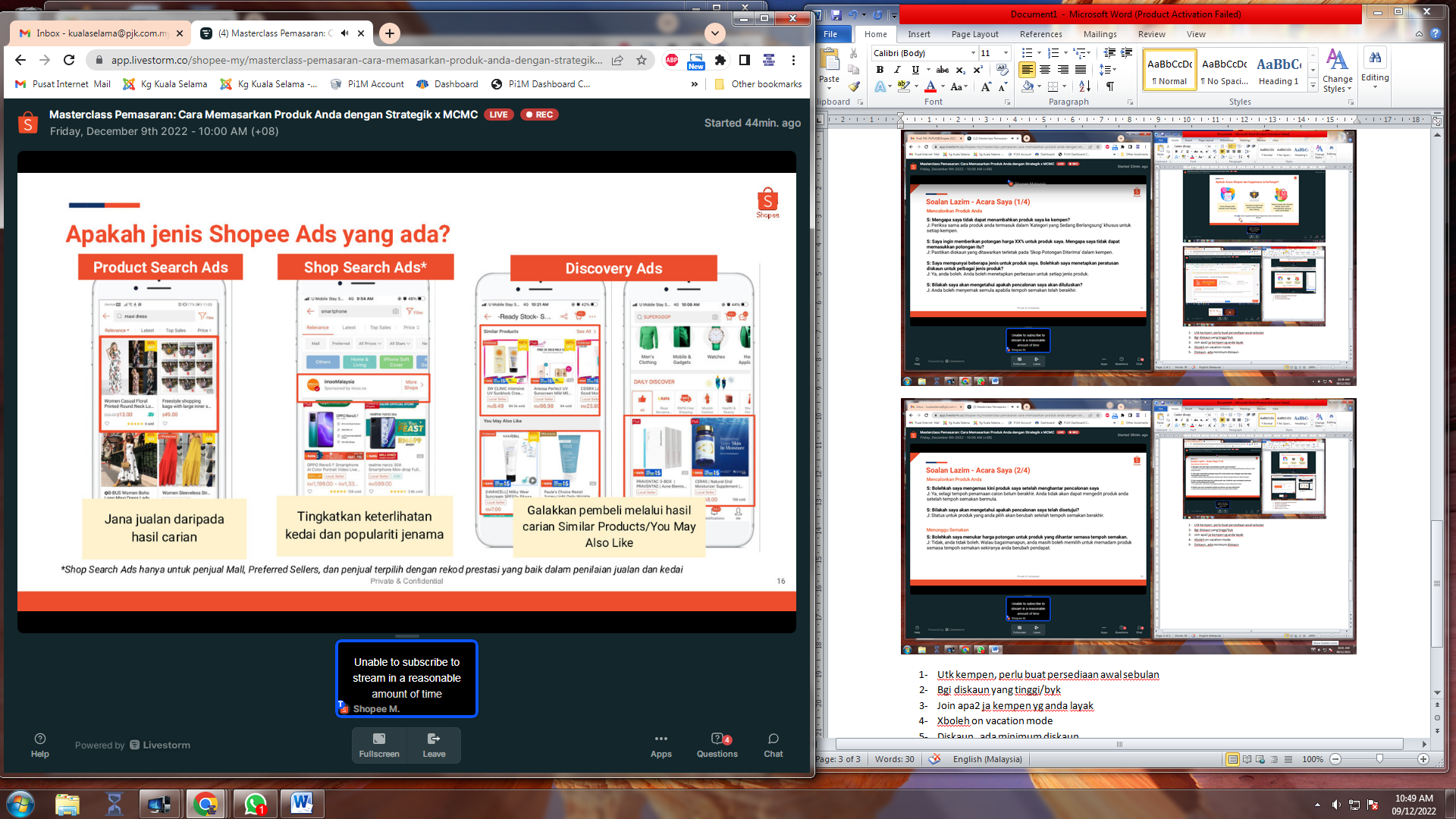1456x819 pixels.
Task: Click the Chrome address bar URL
Action: click(x=356, y=60)
